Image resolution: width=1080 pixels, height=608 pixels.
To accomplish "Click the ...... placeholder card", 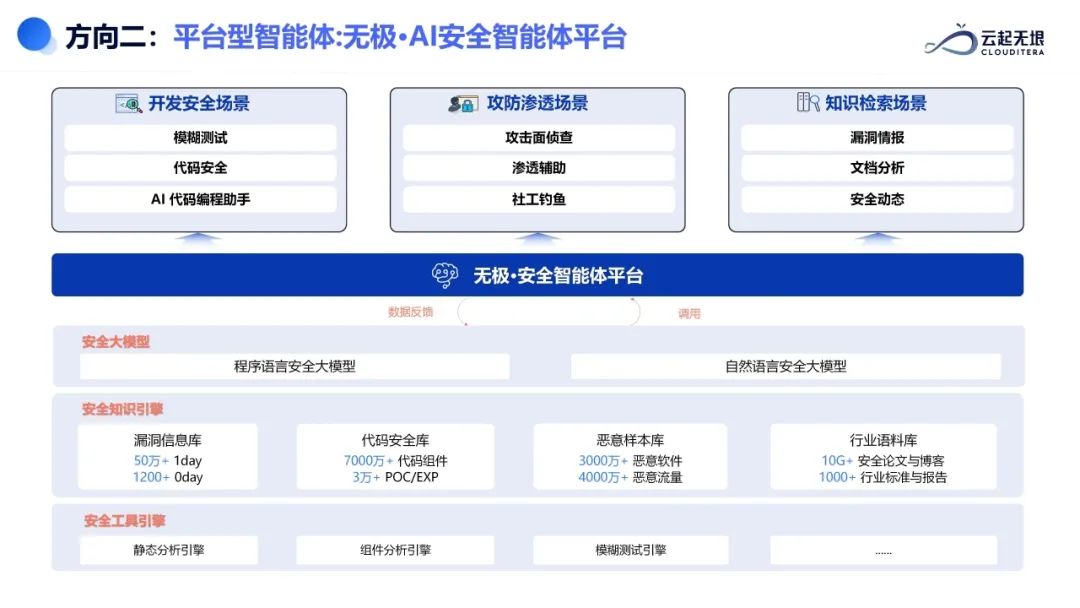I will click(x=883, y=549).
